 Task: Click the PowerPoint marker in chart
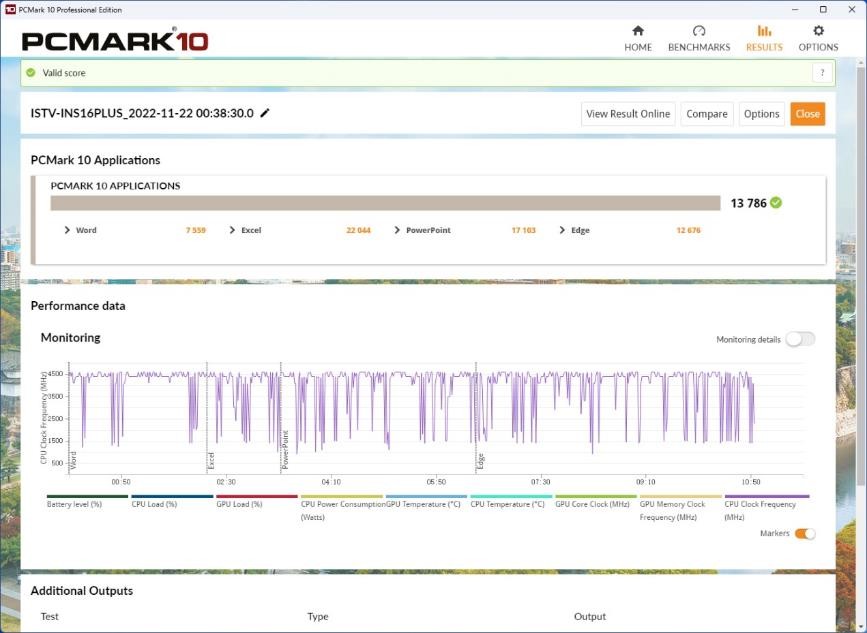(285, 449)
